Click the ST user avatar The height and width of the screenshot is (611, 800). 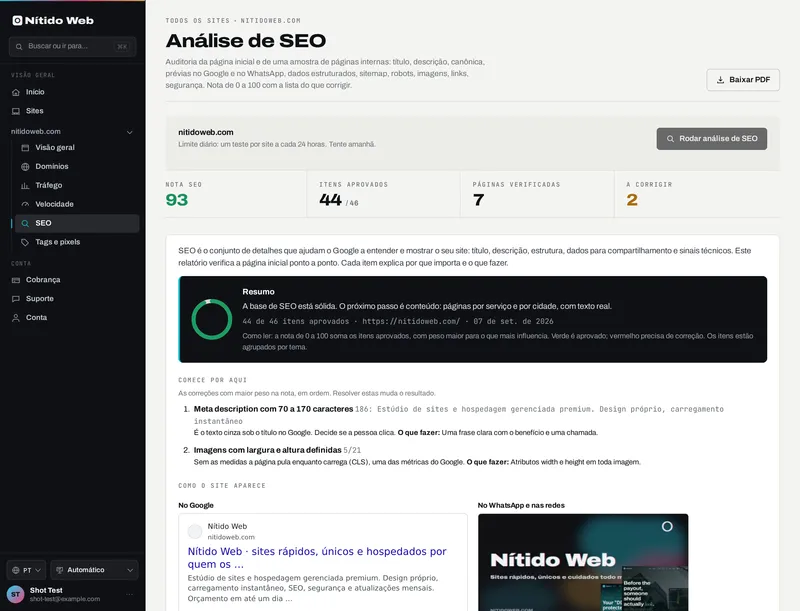click(15, 594)
